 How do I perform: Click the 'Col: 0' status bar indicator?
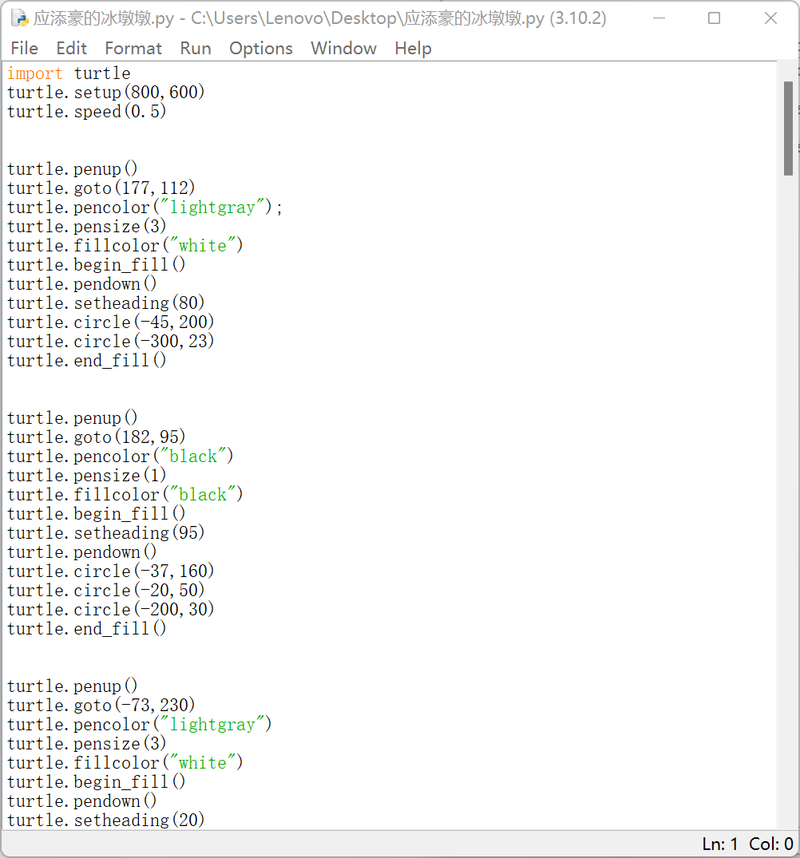(771, 844)
